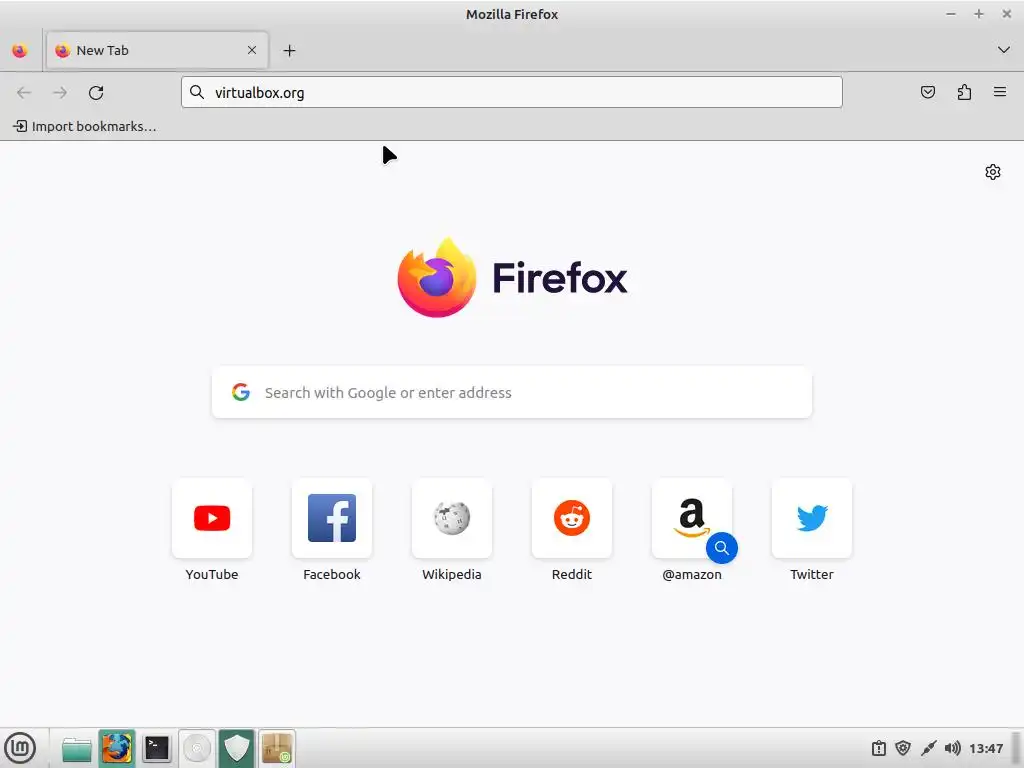Minimize the Firefox window

tap(951, 14)
